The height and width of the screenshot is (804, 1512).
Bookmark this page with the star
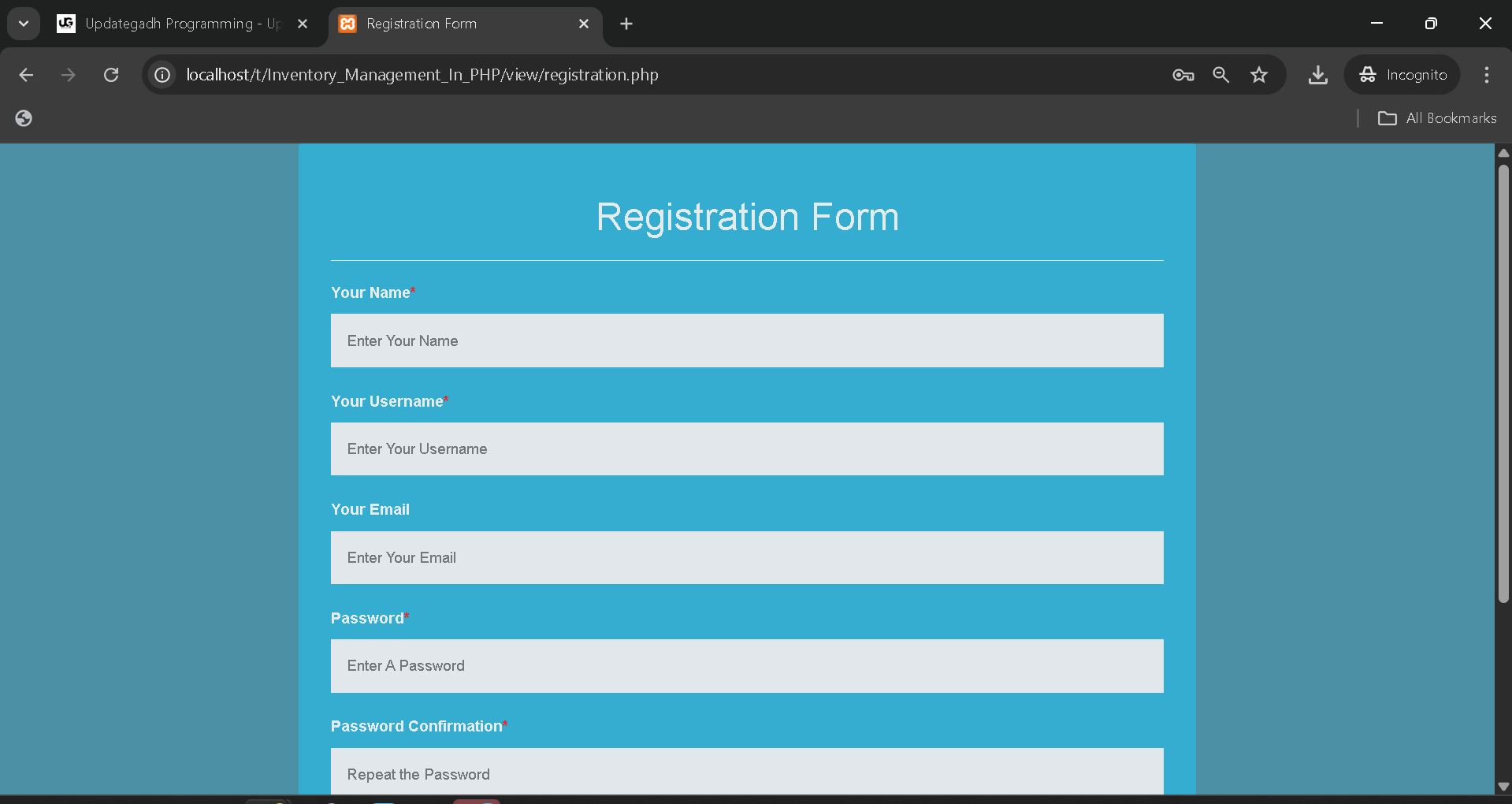click(1258, 75)
